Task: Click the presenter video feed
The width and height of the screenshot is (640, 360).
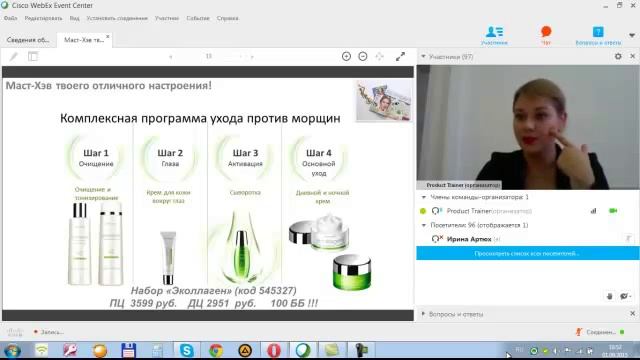Action: [527, 127]
